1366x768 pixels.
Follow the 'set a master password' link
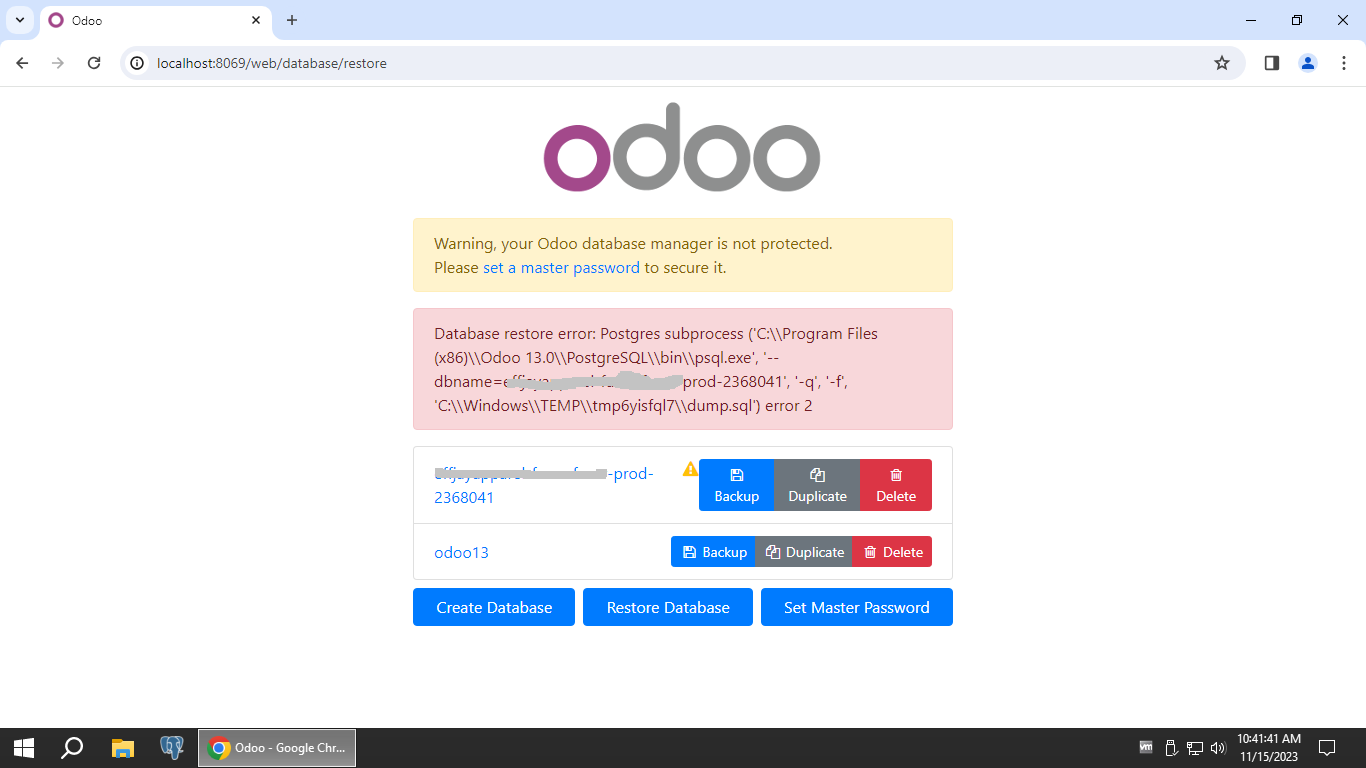pos(561,268)
